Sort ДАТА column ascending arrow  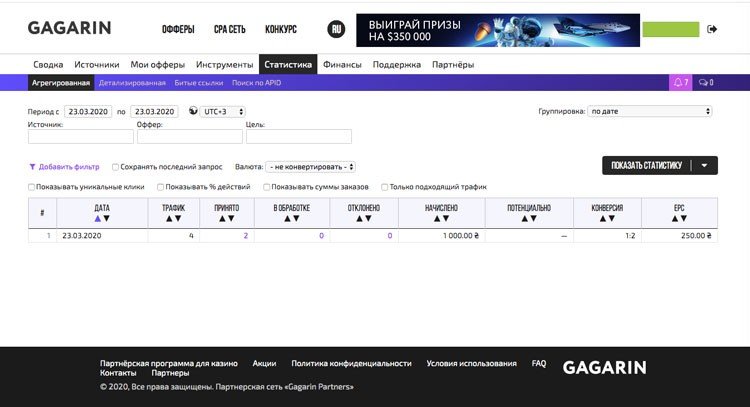click(98, 219)
